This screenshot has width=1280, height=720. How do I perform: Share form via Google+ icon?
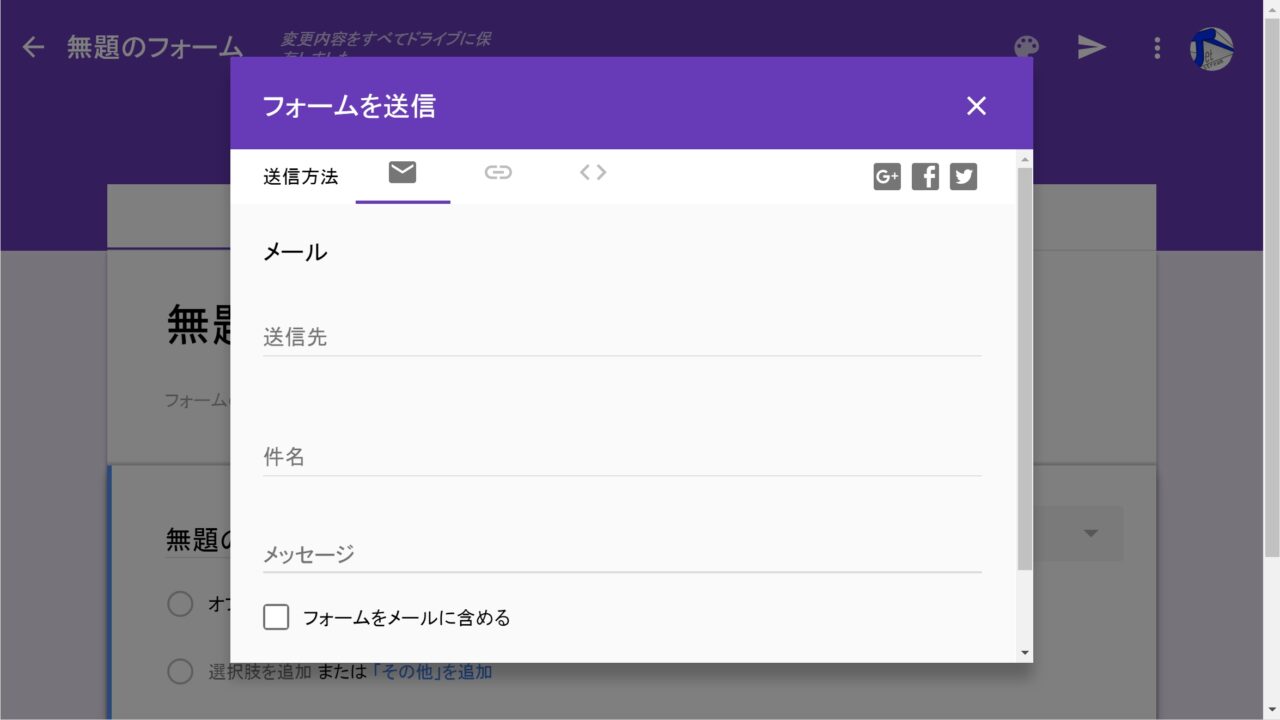tap(887, 177)
